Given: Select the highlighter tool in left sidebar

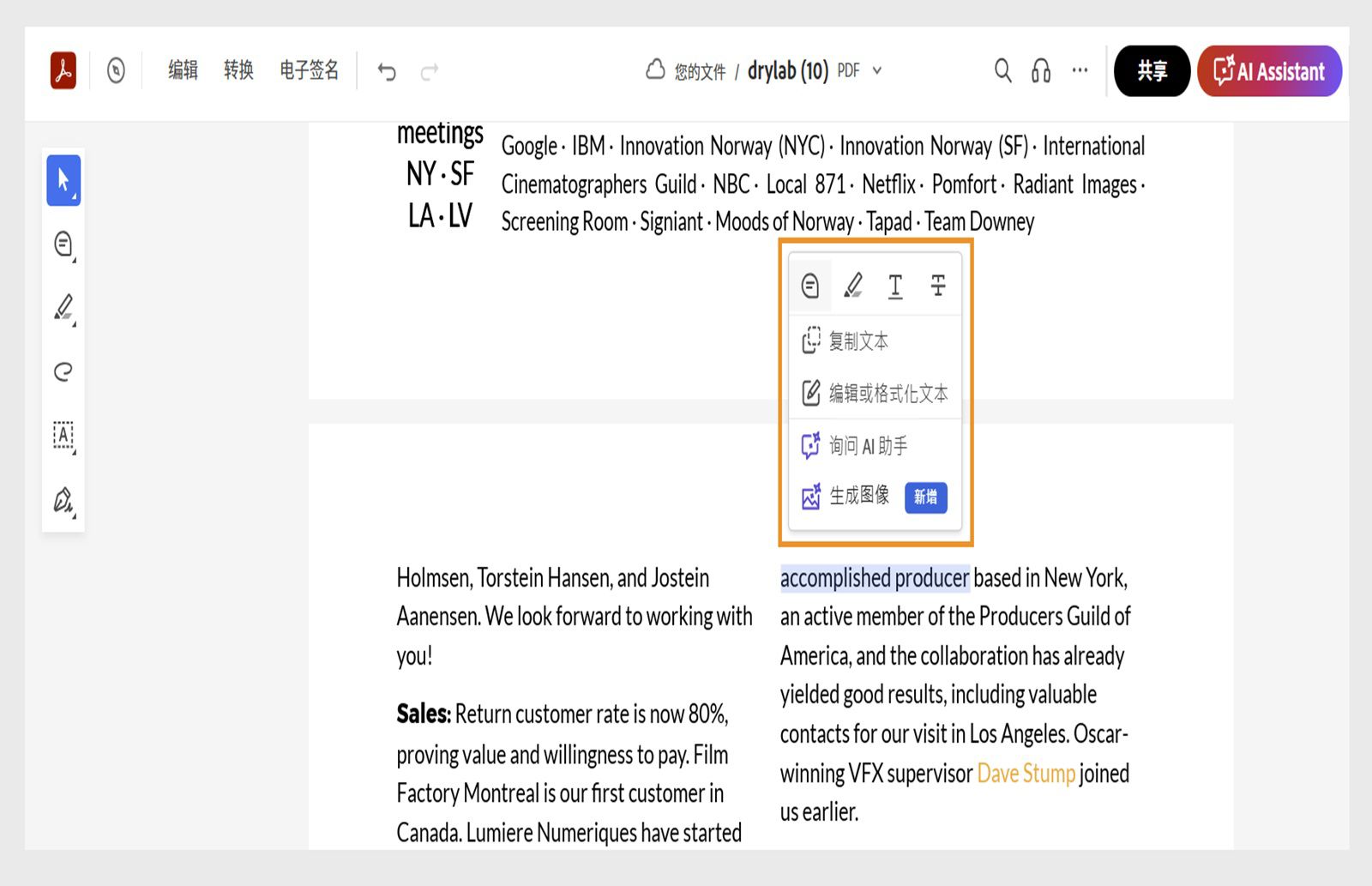Looking at the screenshot, I should pyautogui.click(x=63, y=307).
